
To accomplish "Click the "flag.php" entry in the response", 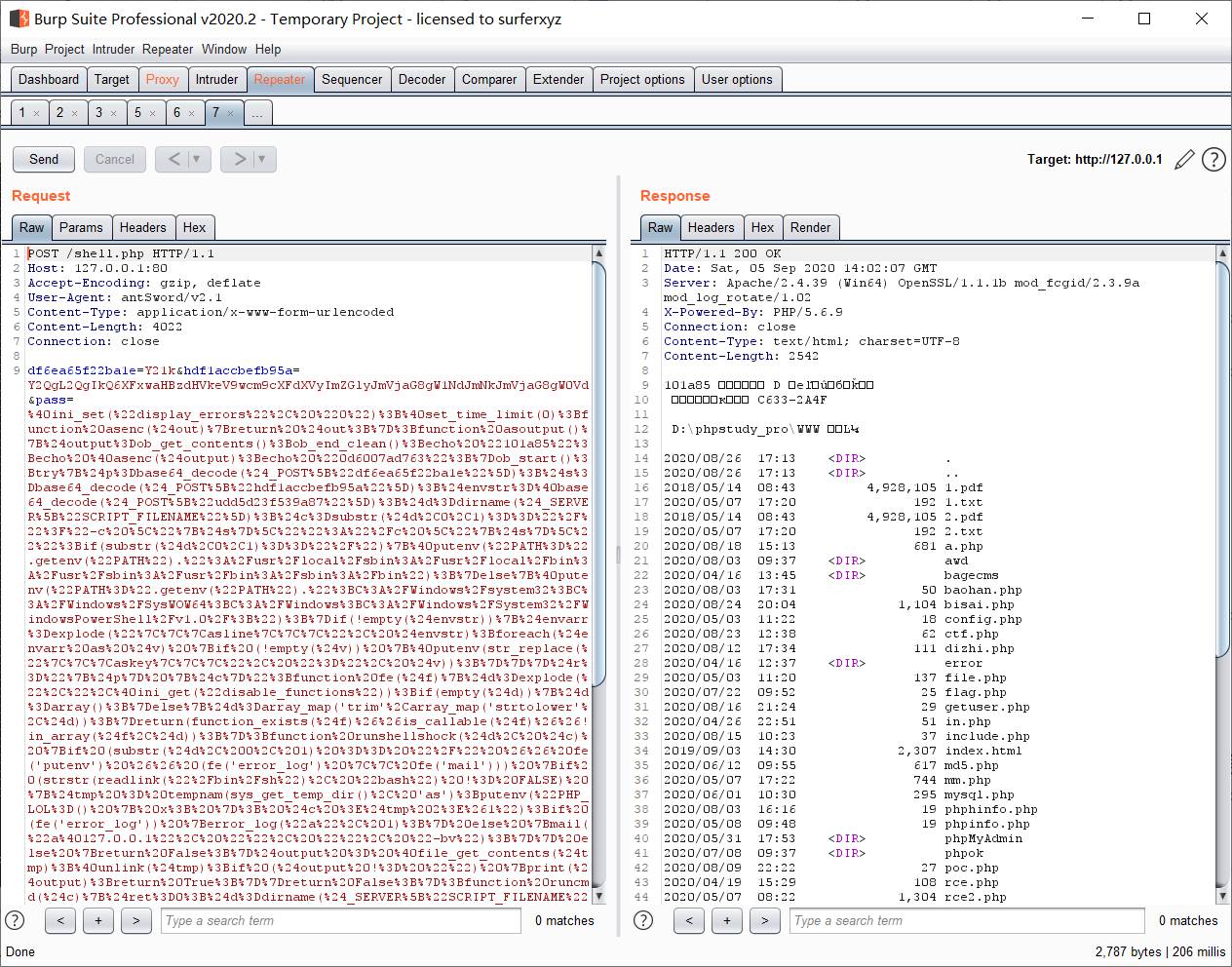I will tap(975, 692).
